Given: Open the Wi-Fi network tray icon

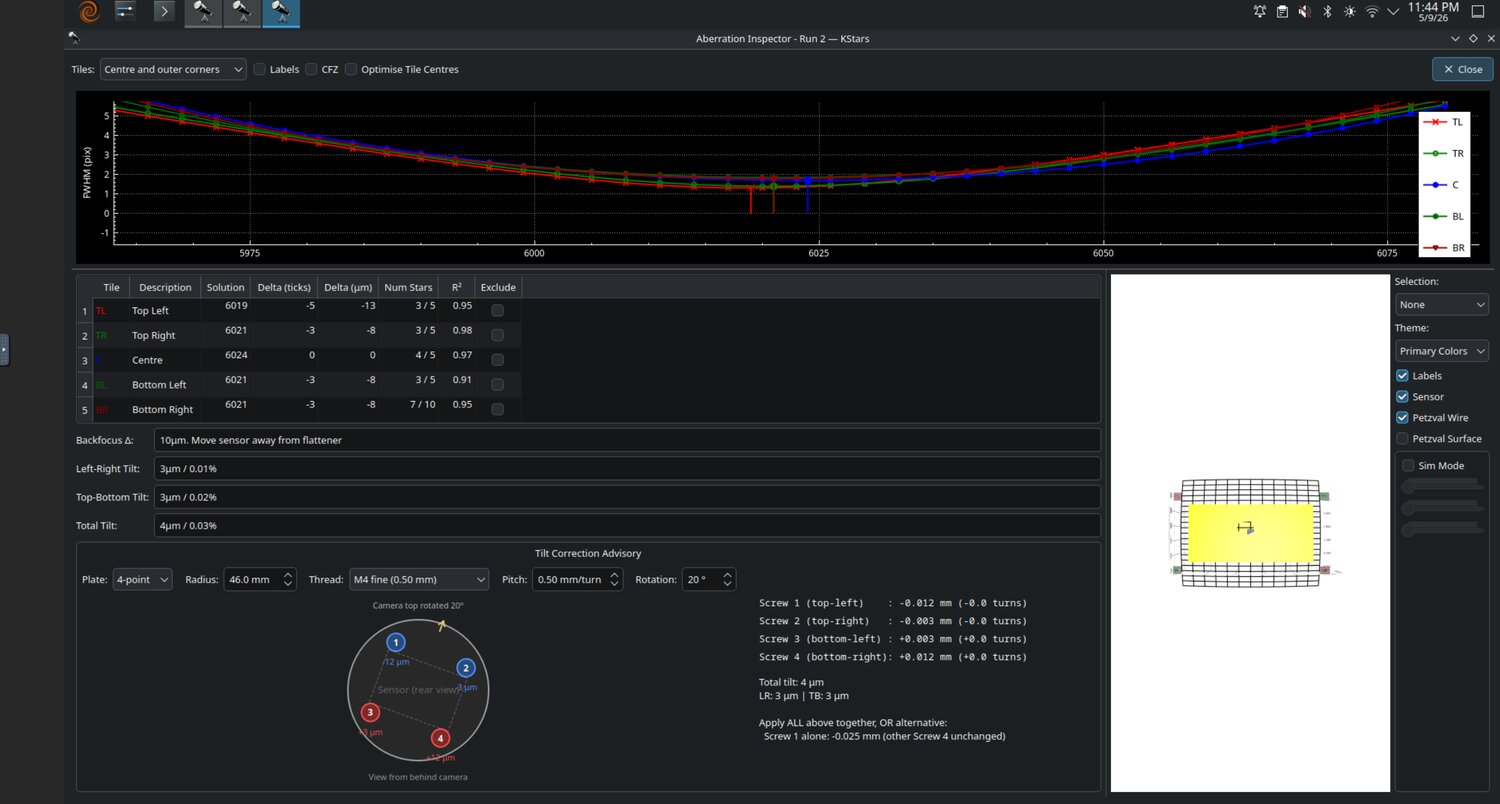Looking at the screenshot, I should 1372,12.
